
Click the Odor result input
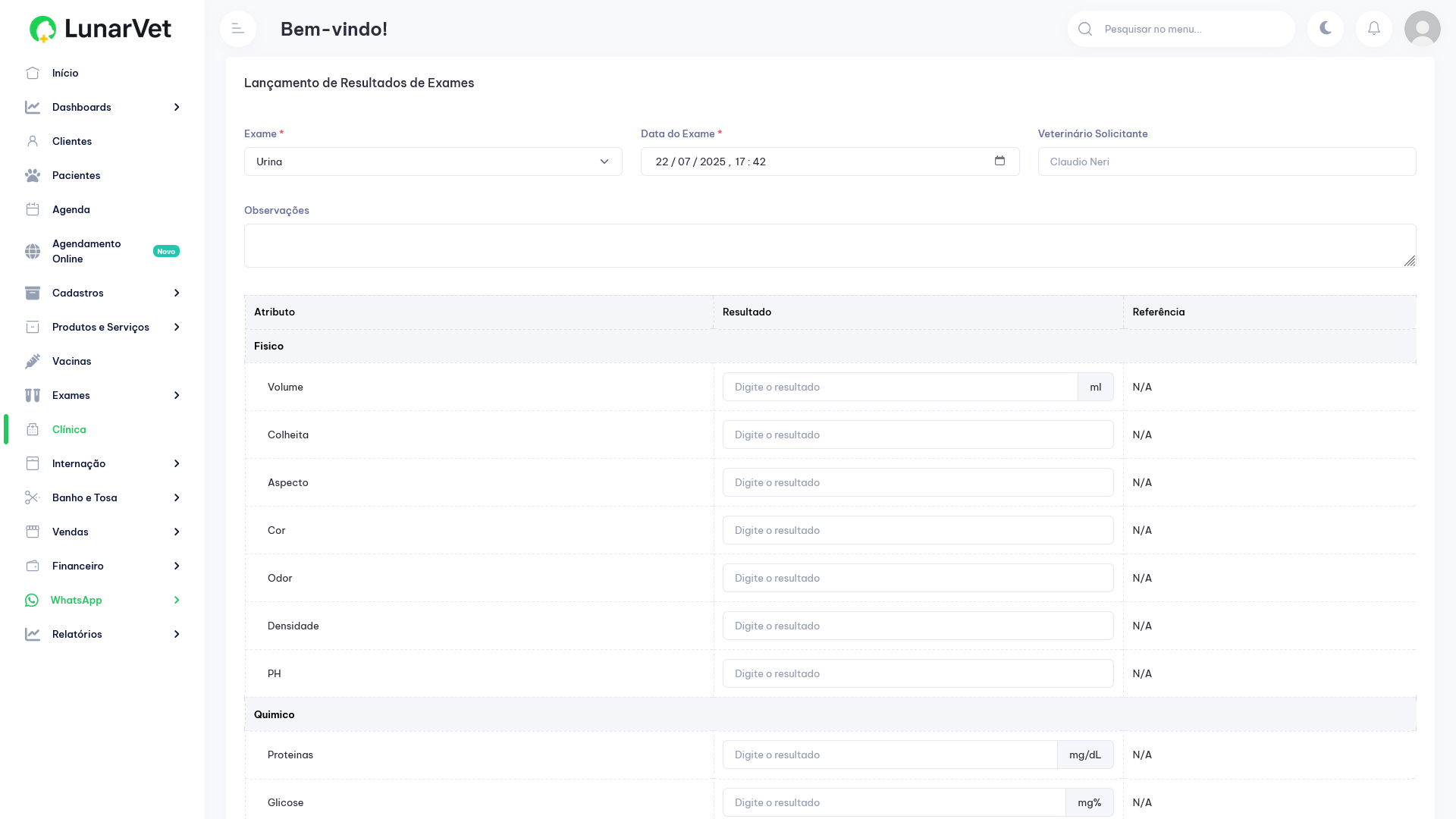(918, 578)
